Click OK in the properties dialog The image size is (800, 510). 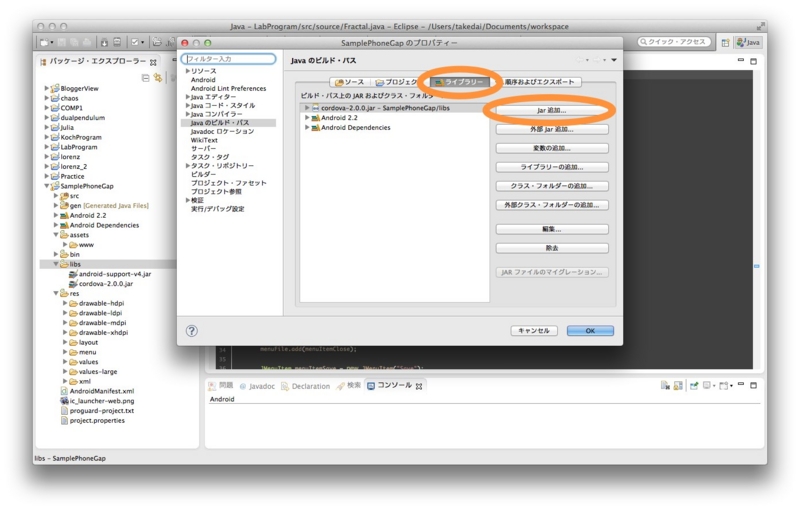tap(590, 331)
